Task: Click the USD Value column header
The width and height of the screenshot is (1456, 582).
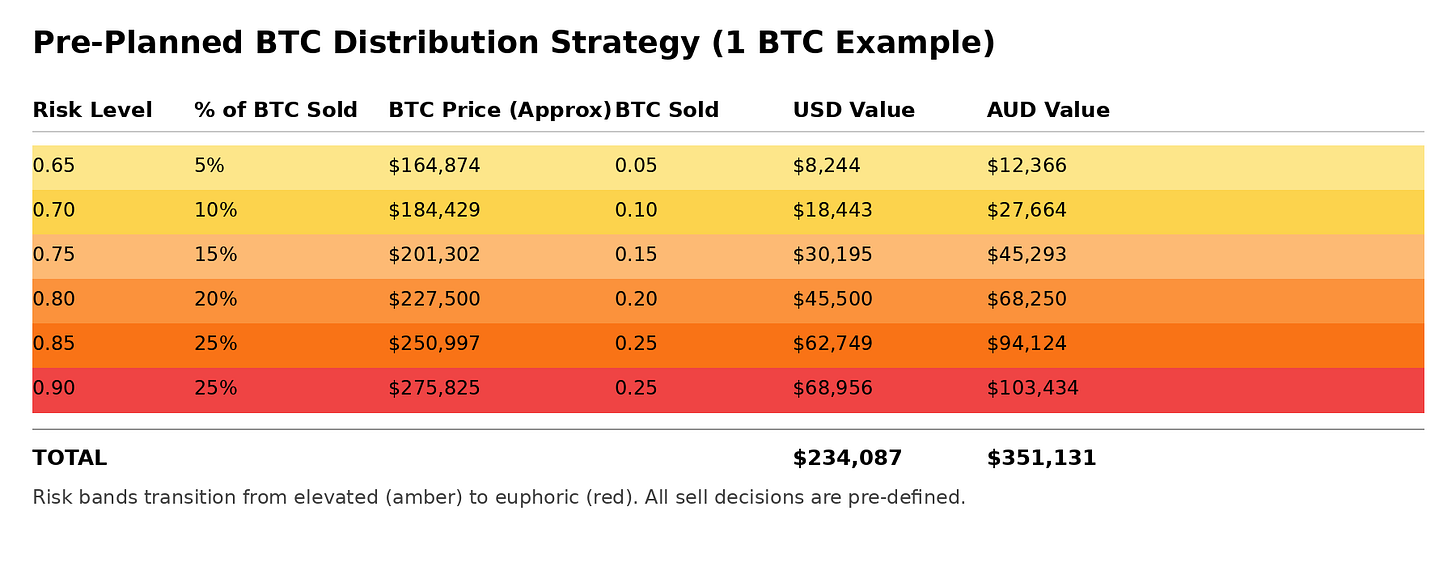Action: click(854, 110)
